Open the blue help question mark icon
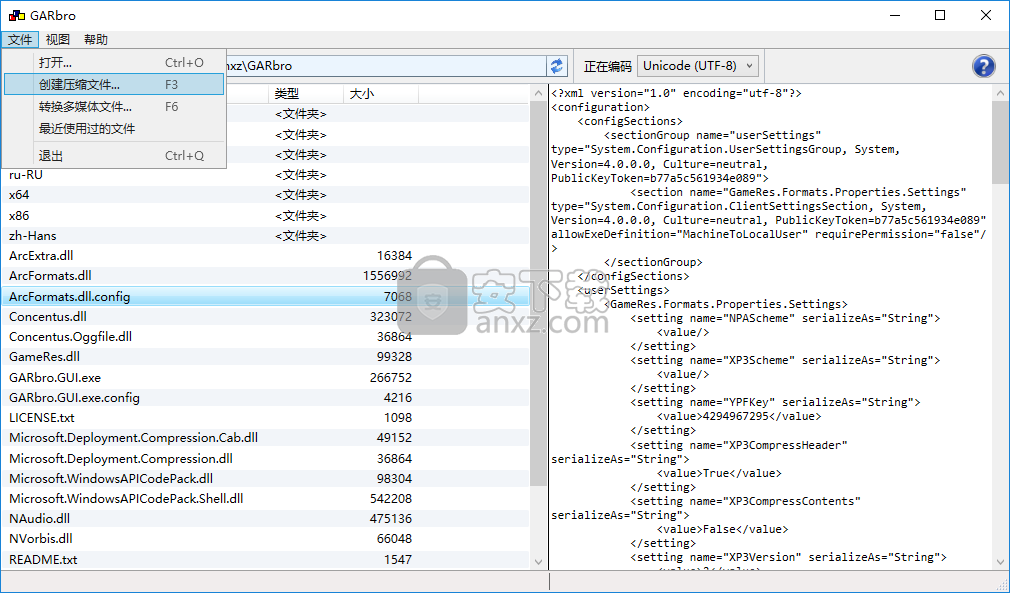The height and width of the screenshot is (593, 1010). coord(983,66)
